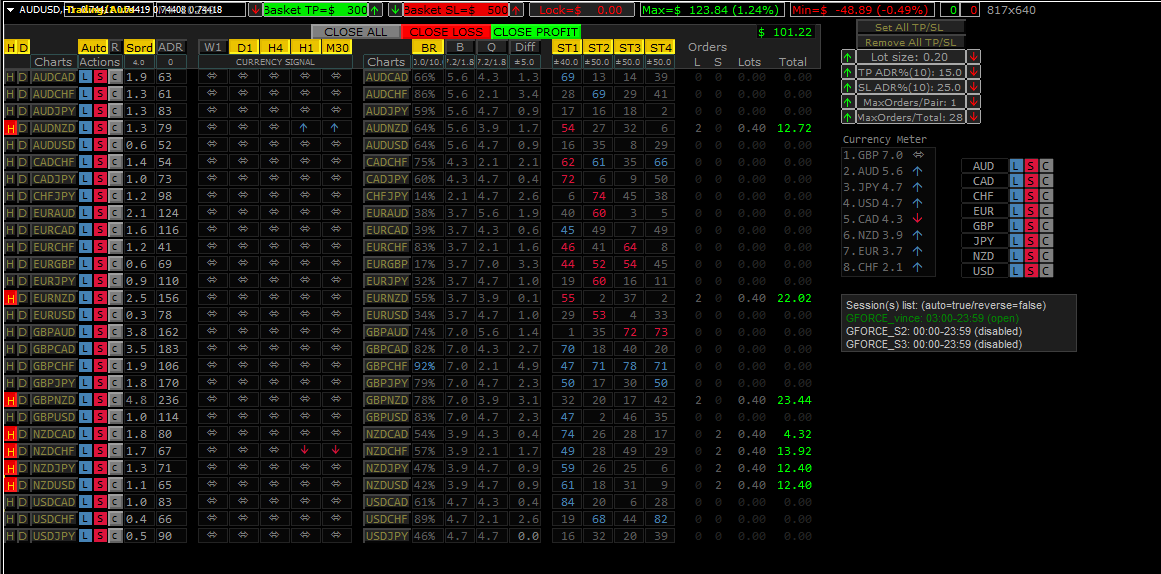
Task: Click red S for USD currency basket
Action: pyautogui.click(x=1031, y=271)
